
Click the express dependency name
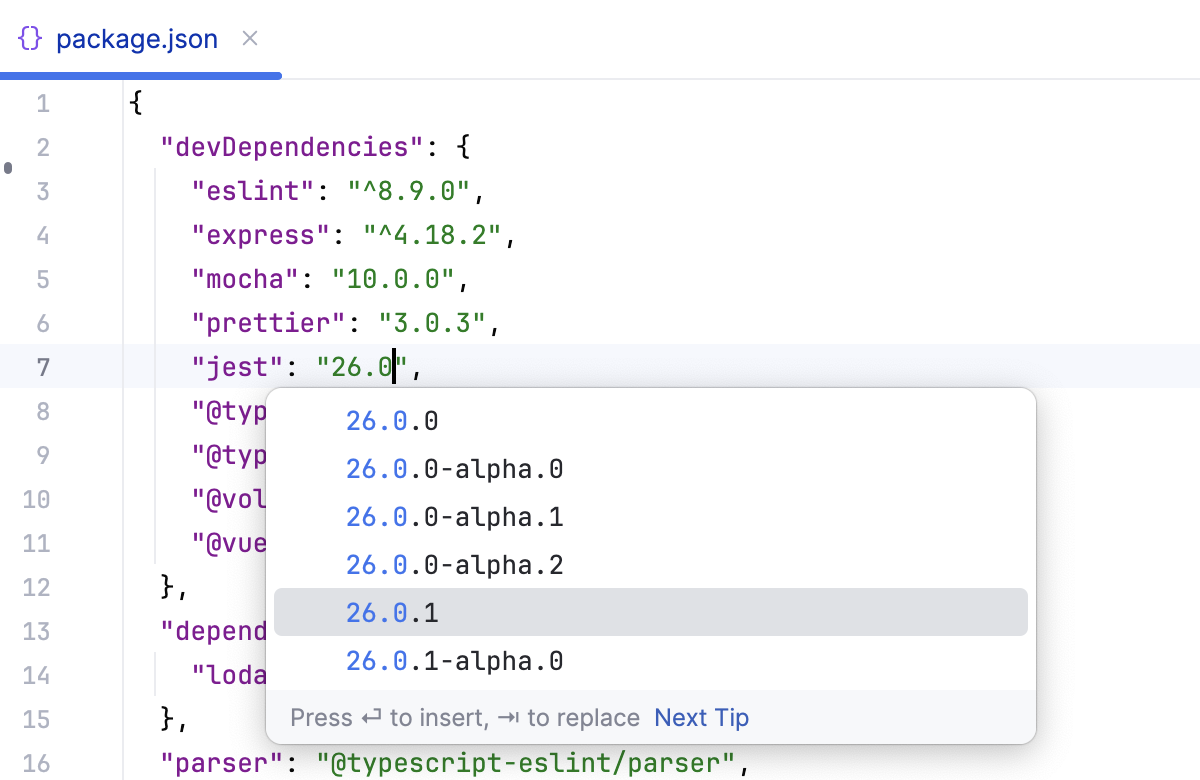click(260, 234)
